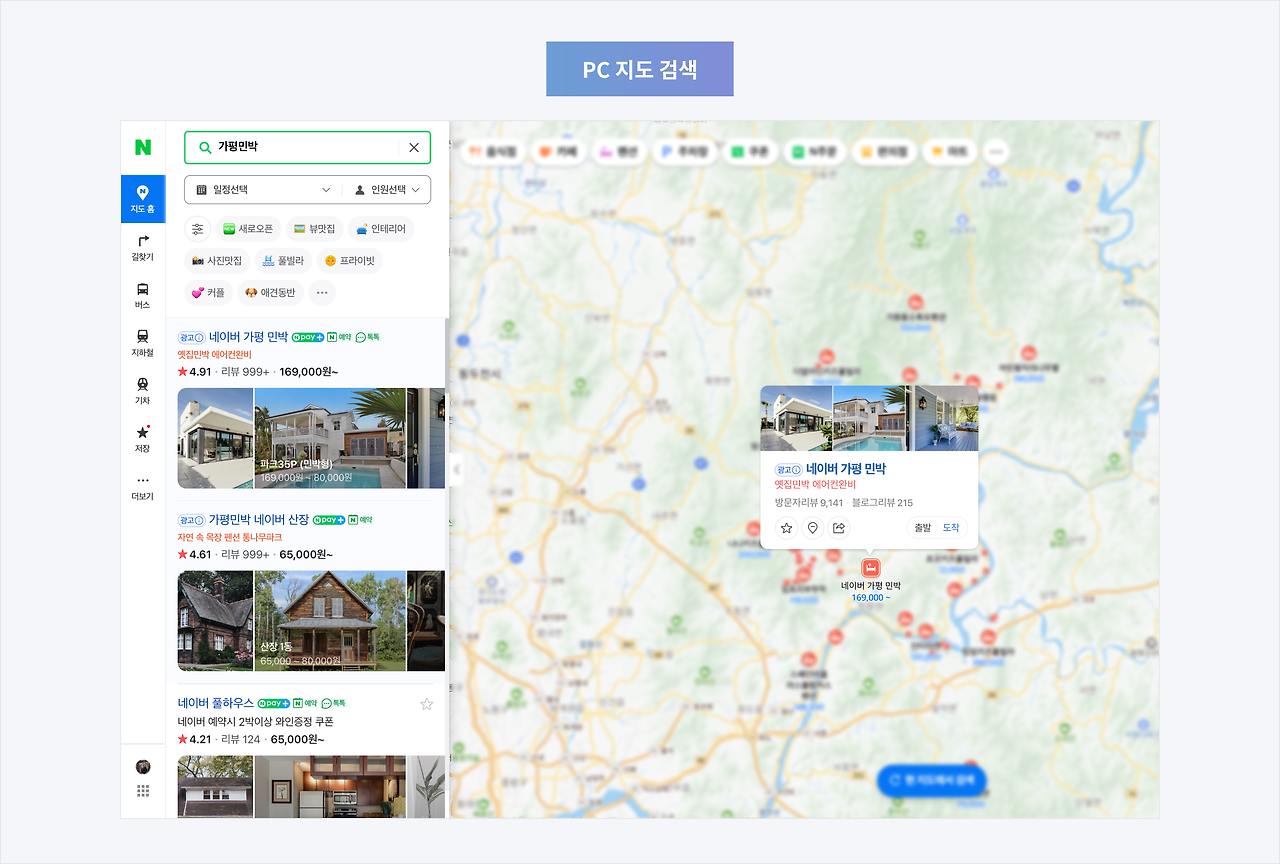Image resolution: width=1280 pixels, height=864 pixels.
Task: Clear the search with the X button
Action: 414,147
